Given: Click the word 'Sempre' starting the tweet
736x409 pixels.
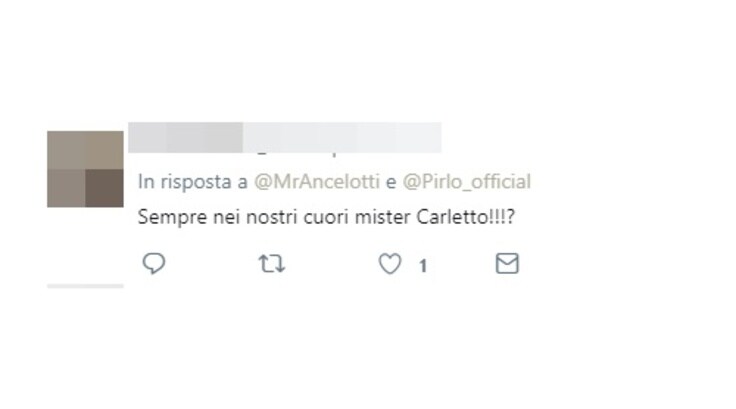Looking at the screenshot, I should click(x=173, y=218).
